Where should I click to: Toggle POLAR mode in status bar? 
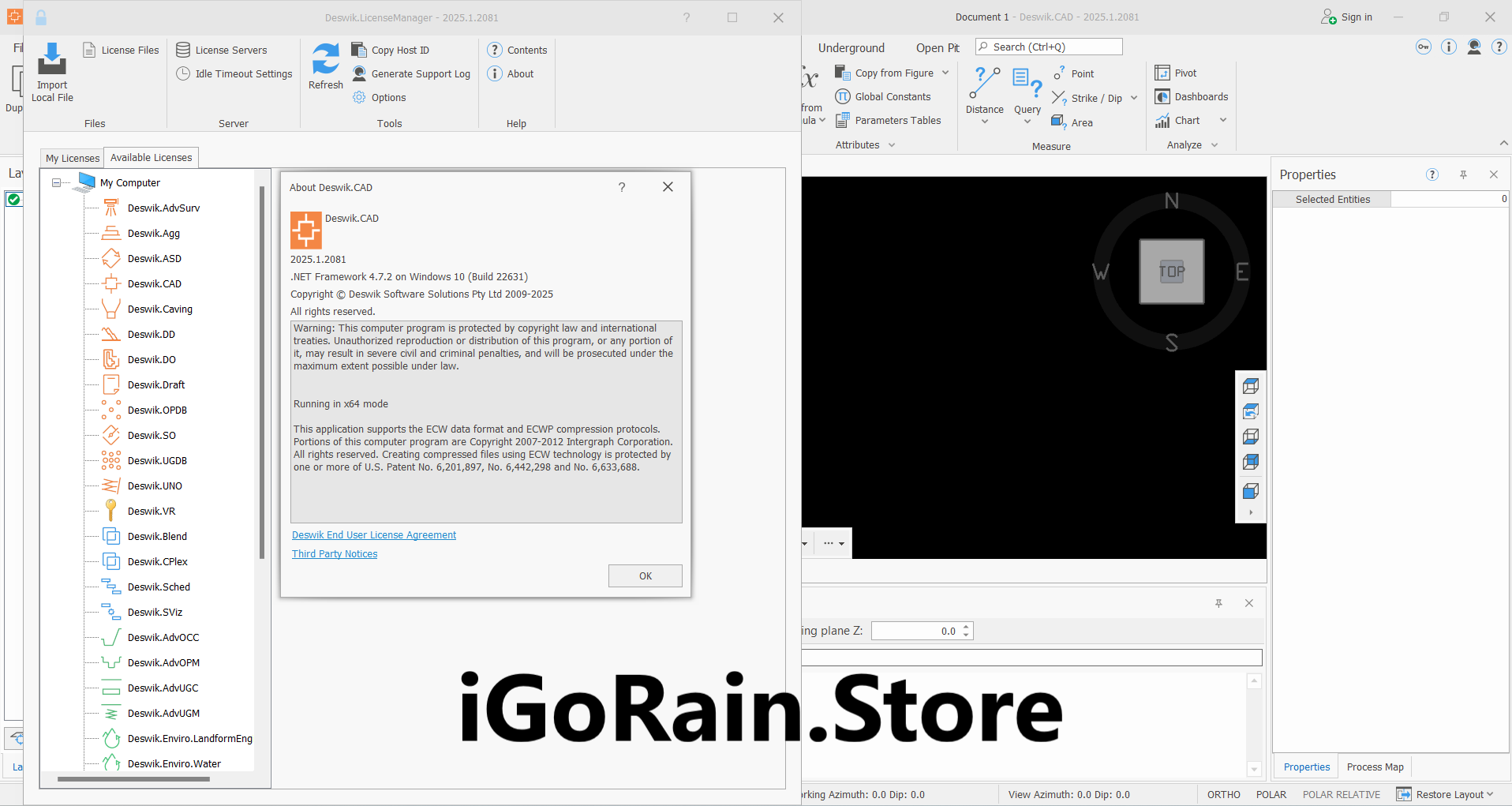tap(1271, 795)
